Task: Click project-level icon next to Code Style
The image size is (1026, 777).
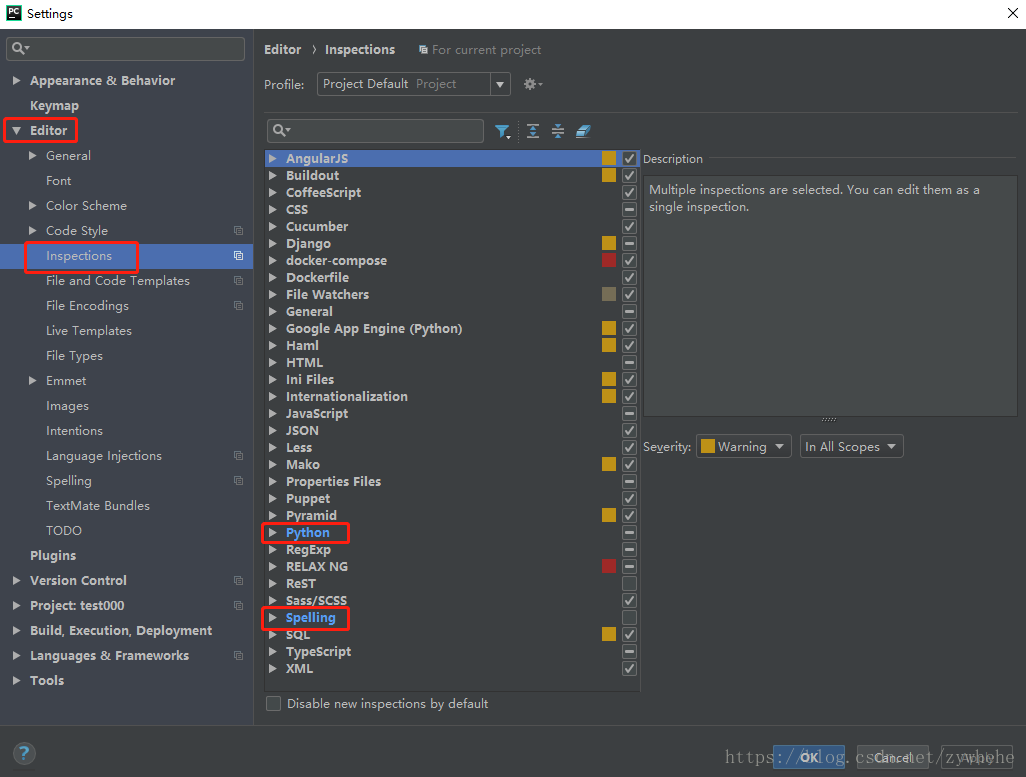Action: click(x=238, y=230)
